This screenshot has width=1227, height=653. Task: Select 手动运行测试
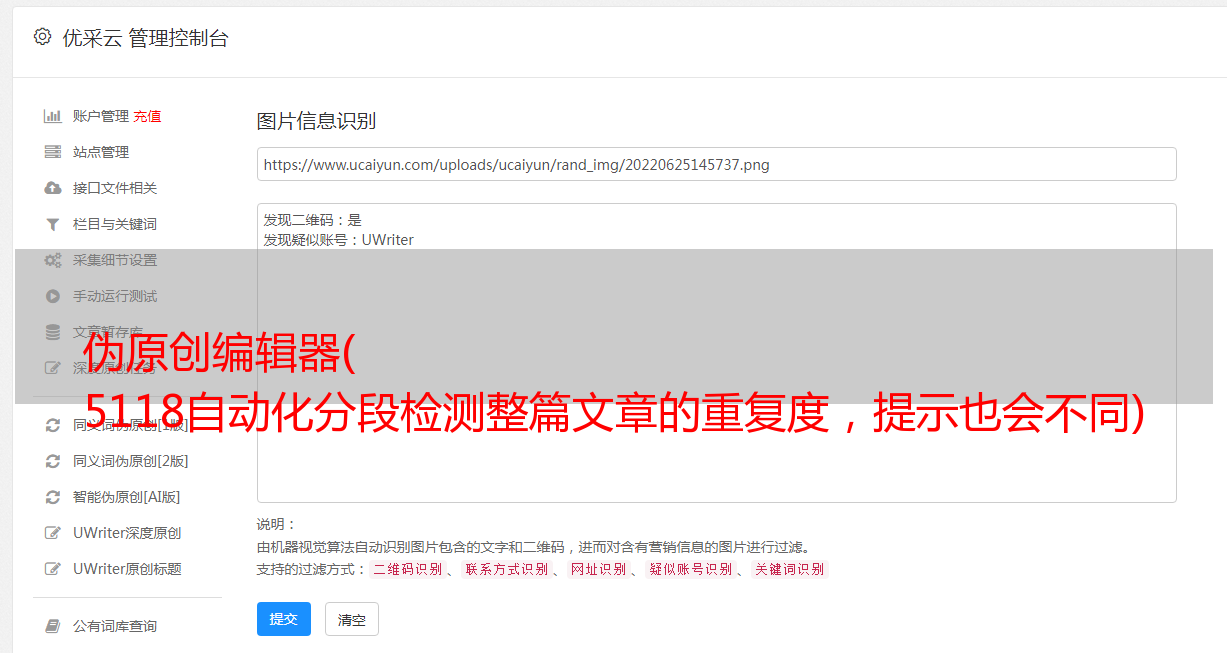point(115,296)
